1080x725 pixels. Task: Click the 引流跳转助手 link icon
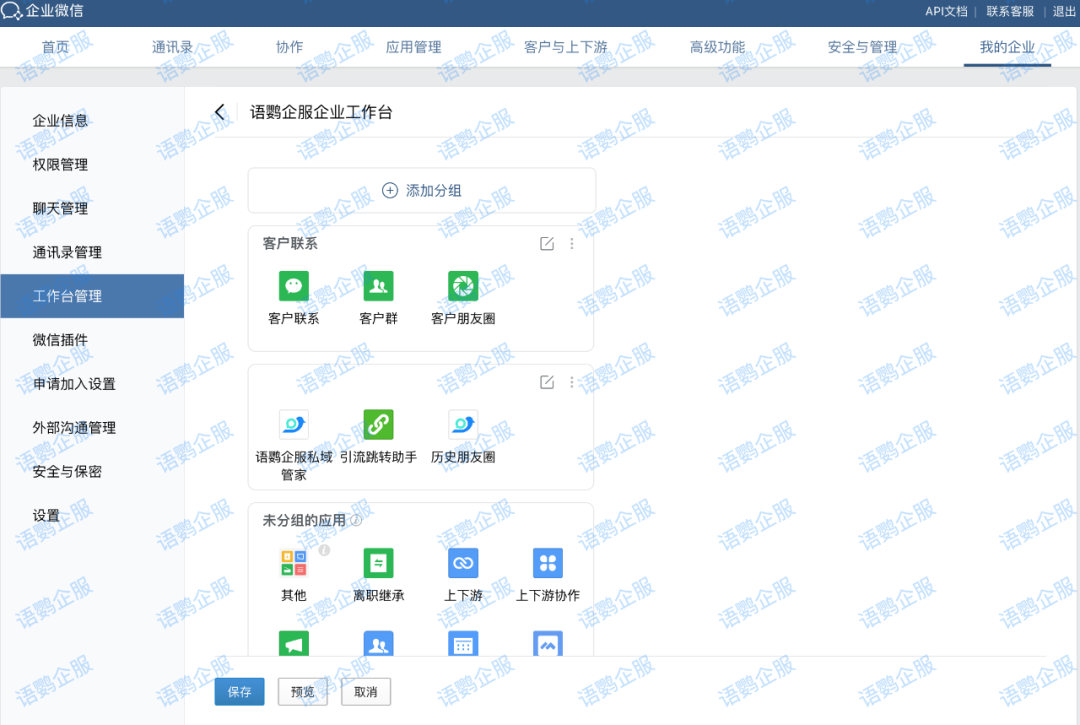[378, 424]
